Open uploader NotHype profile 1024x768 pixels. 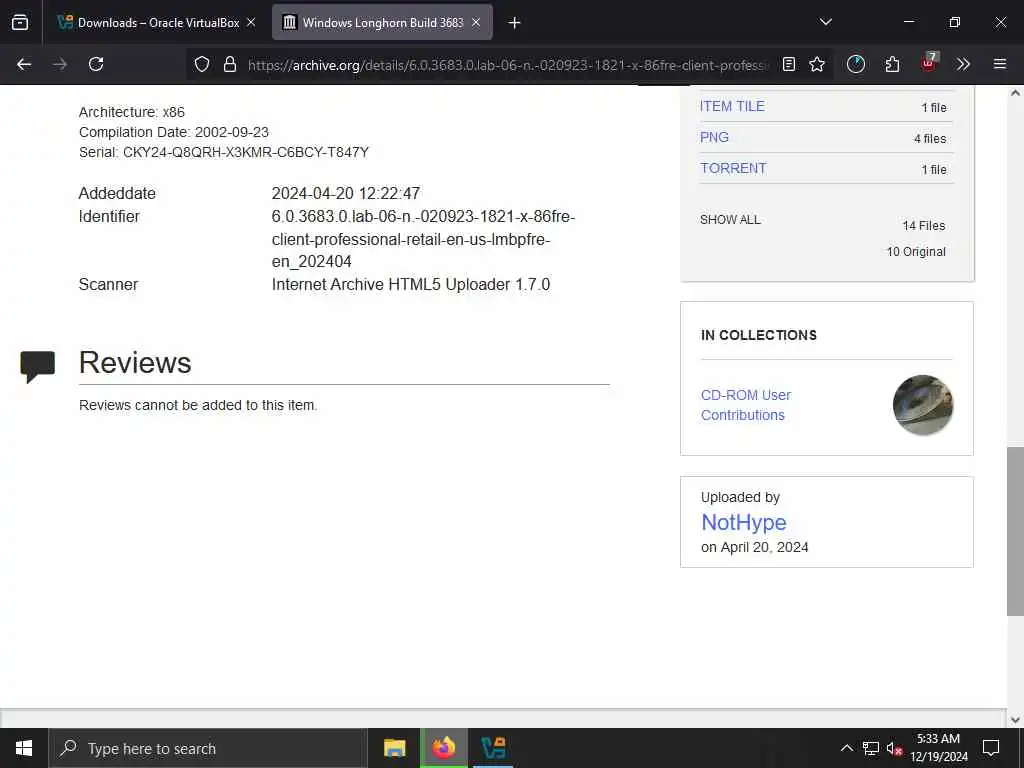(743, 522)
